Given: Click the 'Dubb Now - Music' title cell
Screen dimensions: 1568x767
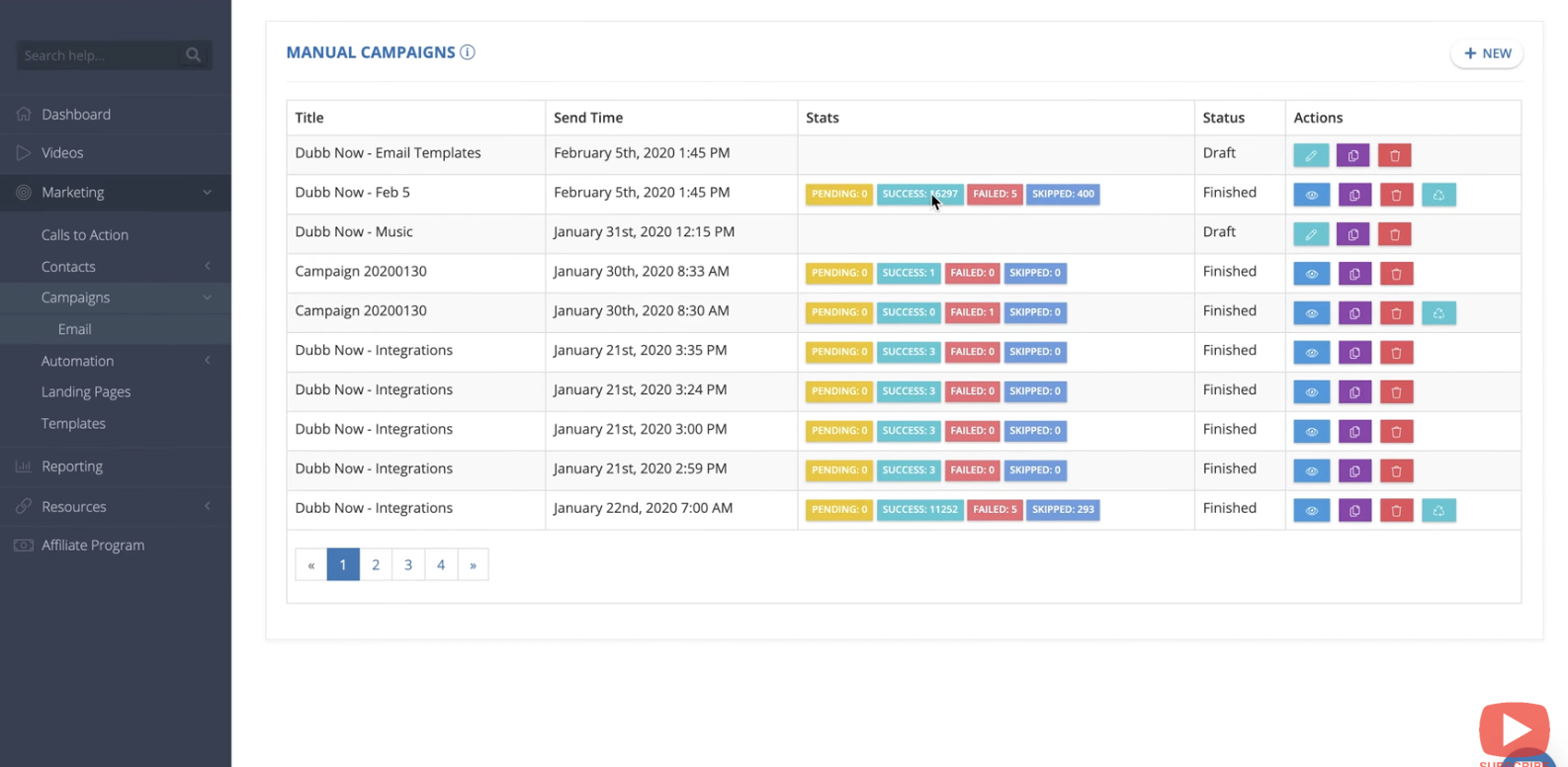Looking at the screenshot, I should [x=416, y=234].
